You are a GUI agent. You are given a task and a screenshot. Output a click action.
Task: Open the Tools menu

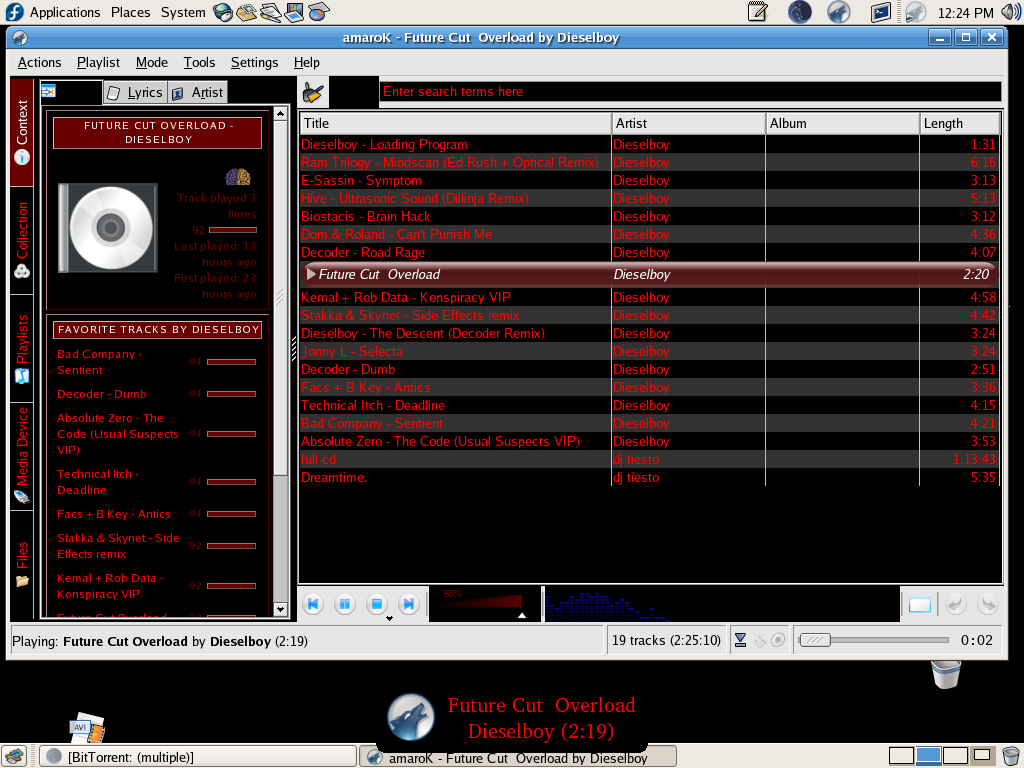(x=199, y=63)
